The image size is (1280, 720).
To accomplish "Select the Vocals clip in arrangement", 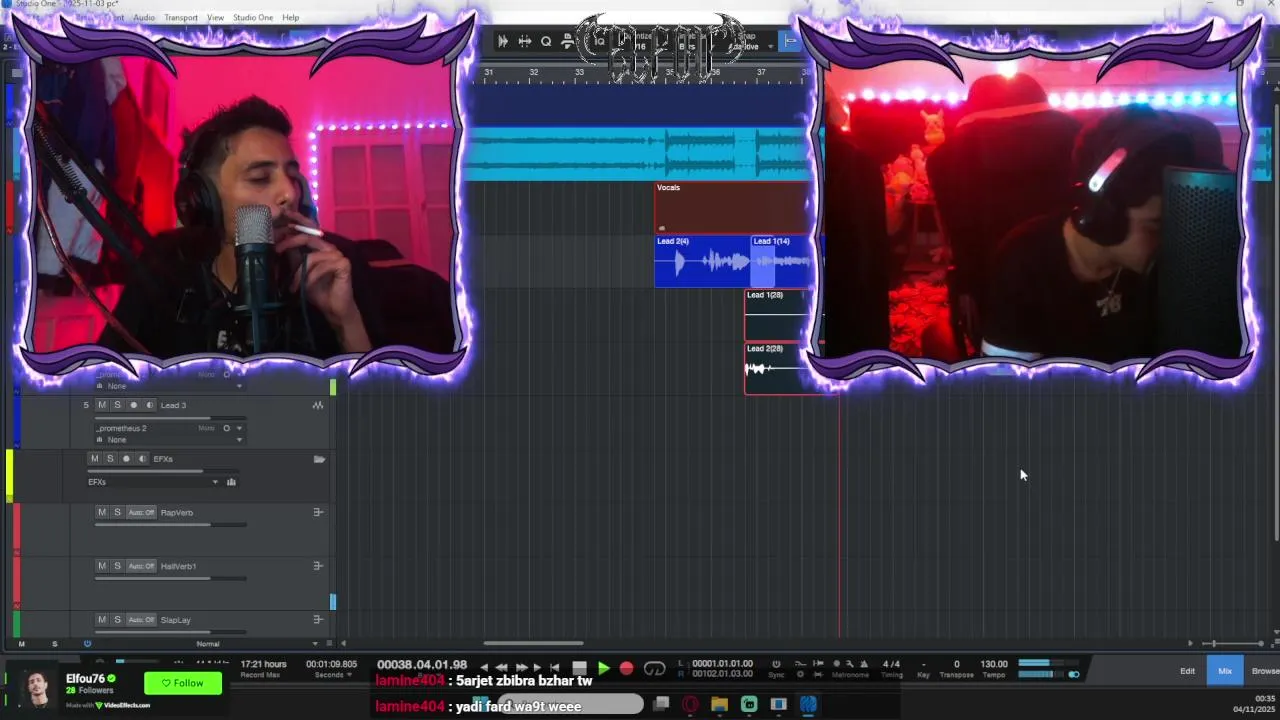I will 732,208.
